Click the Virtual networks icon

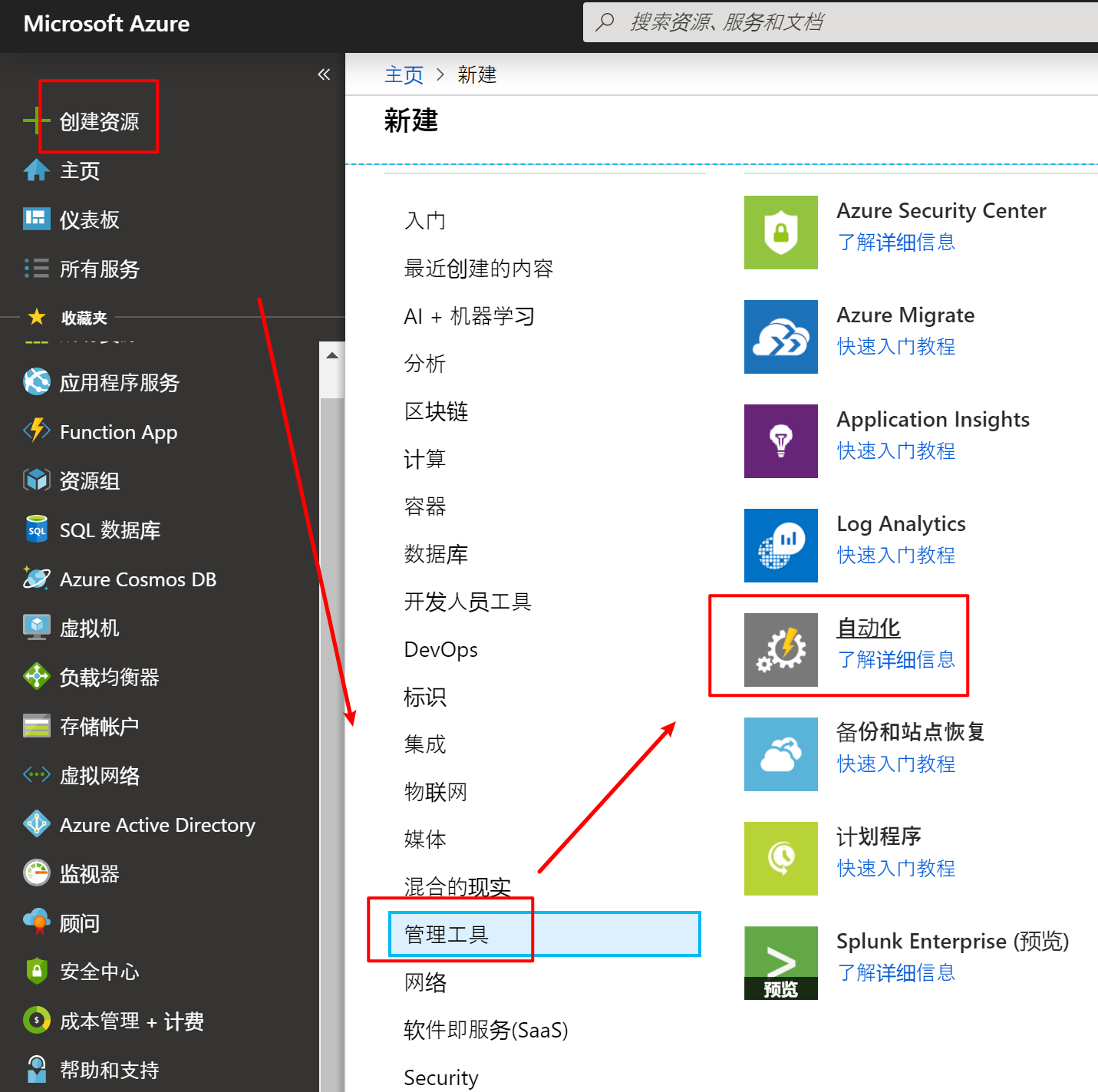[x=36, y=775]
